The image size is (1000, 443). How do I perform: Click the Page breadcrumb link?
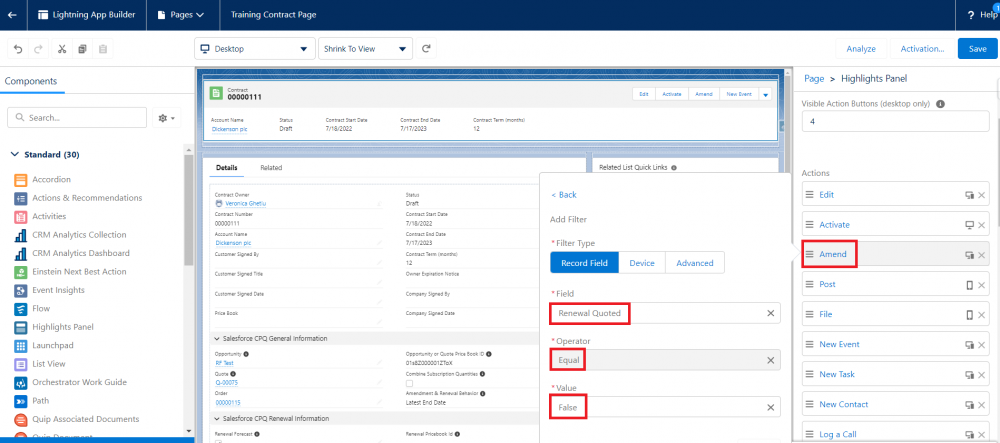[x=814, y=78]
